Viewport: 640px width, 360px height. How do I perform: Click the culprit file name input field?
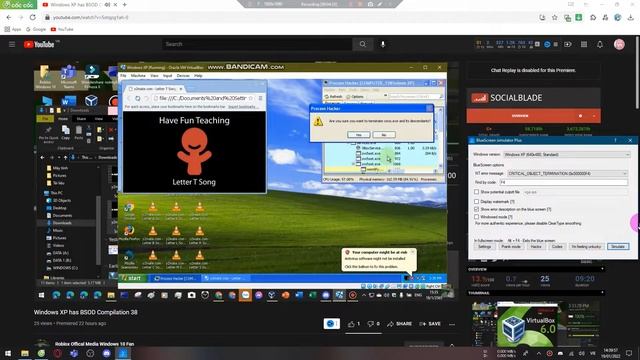click(576, 192)
